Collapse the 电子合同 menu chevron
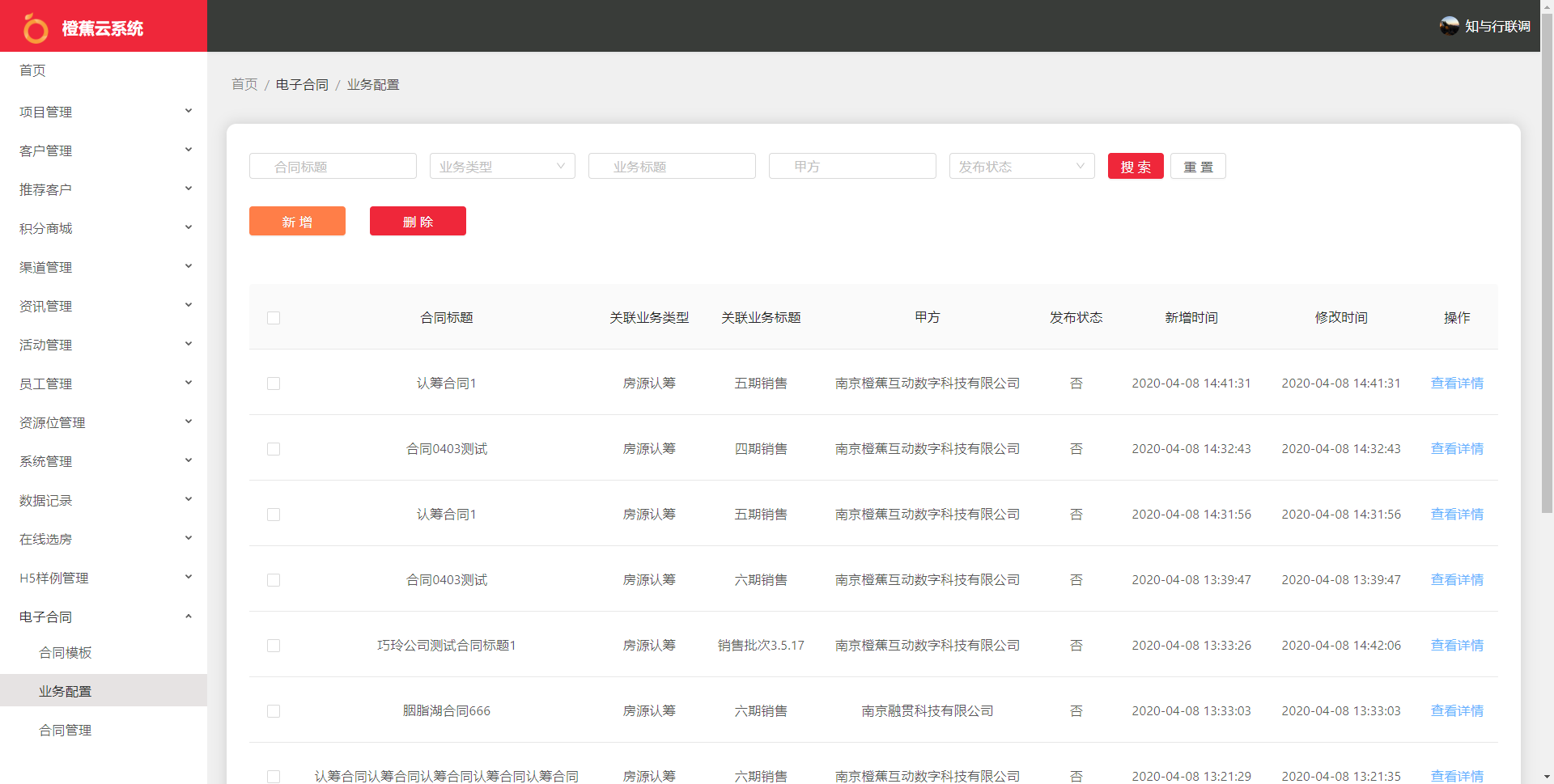 tap(189, 616)
